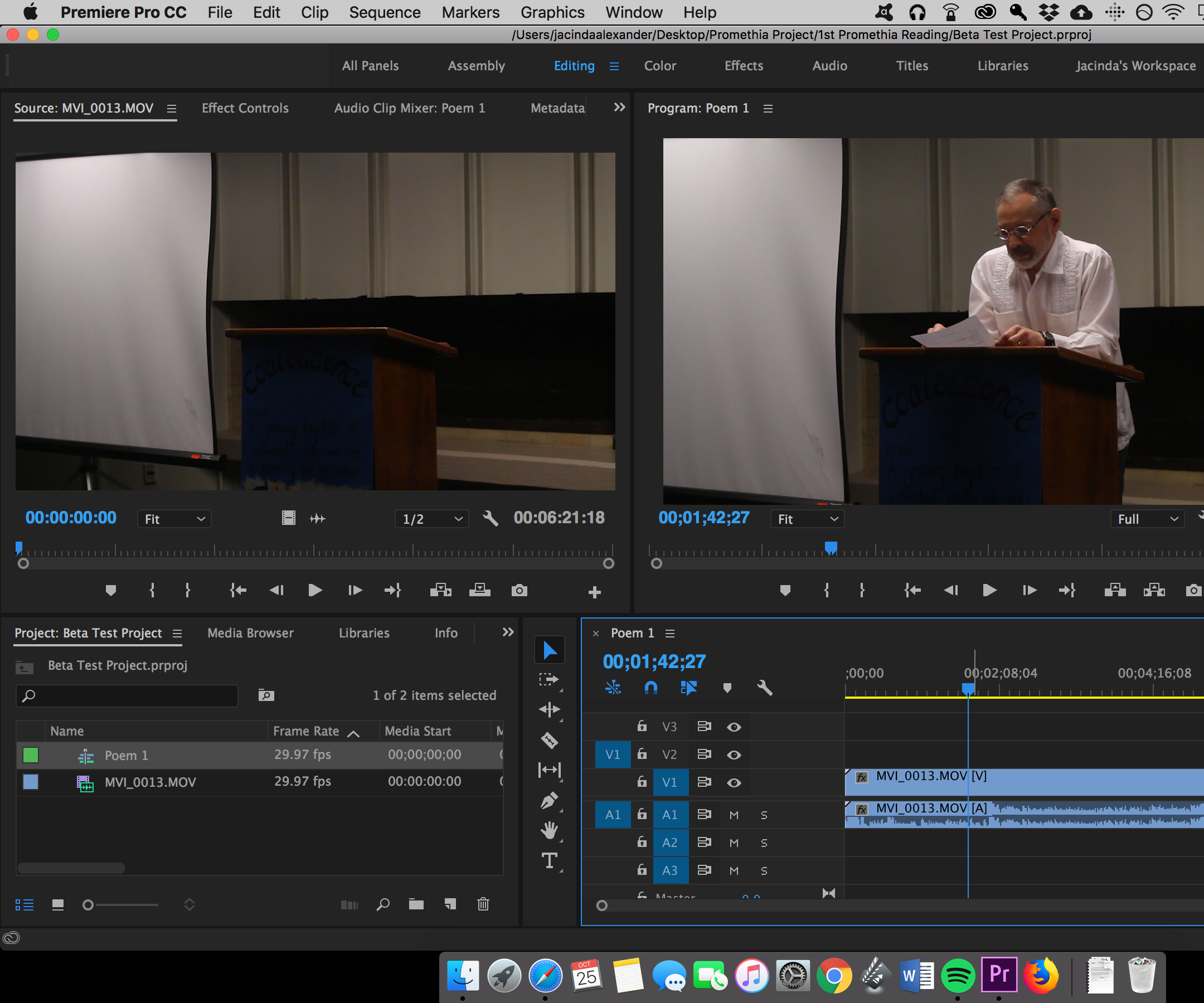The image size is (1204, 1003).
Task: Toggle sync lock on V3 track
Action: point(704,727)
